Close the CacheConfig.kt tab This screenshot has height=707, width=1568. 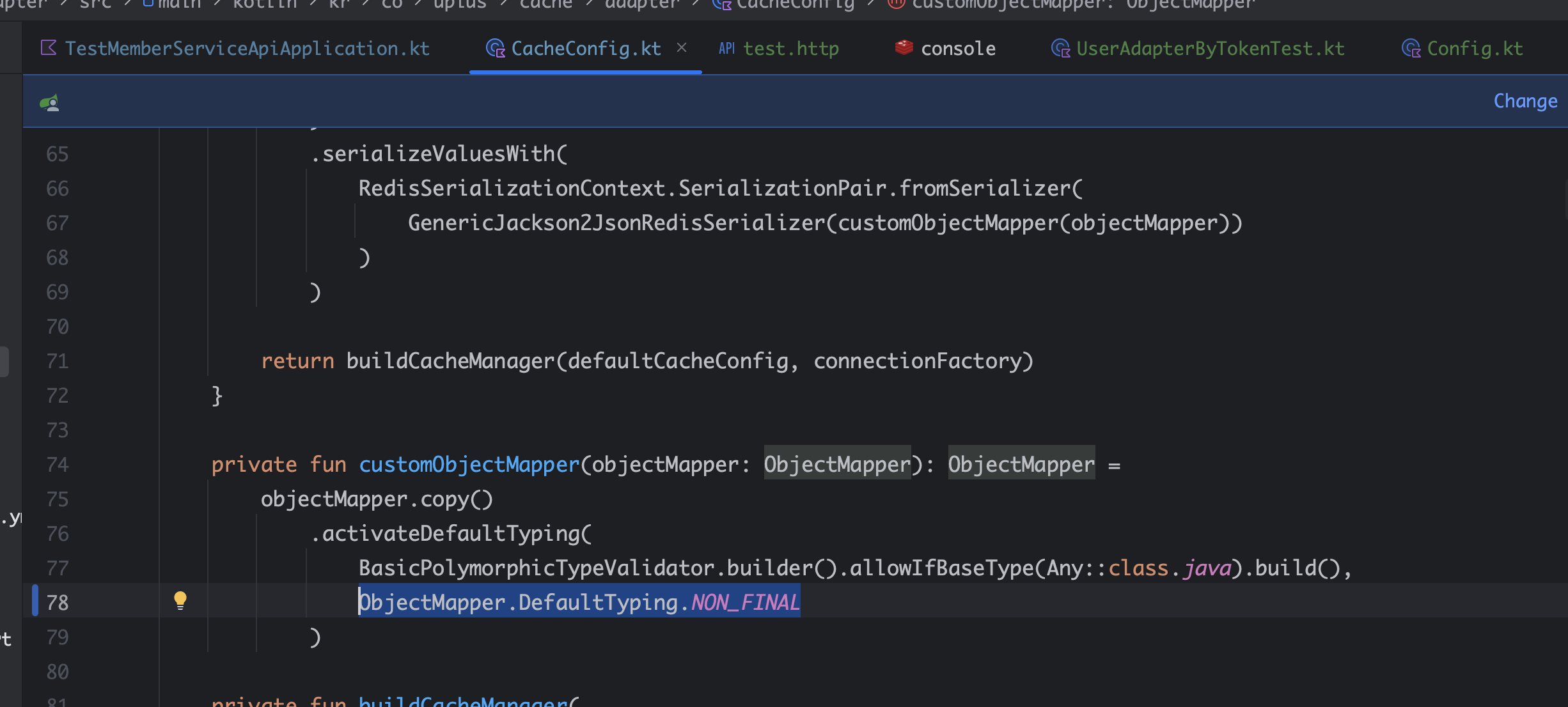click(x=682, y=48)
